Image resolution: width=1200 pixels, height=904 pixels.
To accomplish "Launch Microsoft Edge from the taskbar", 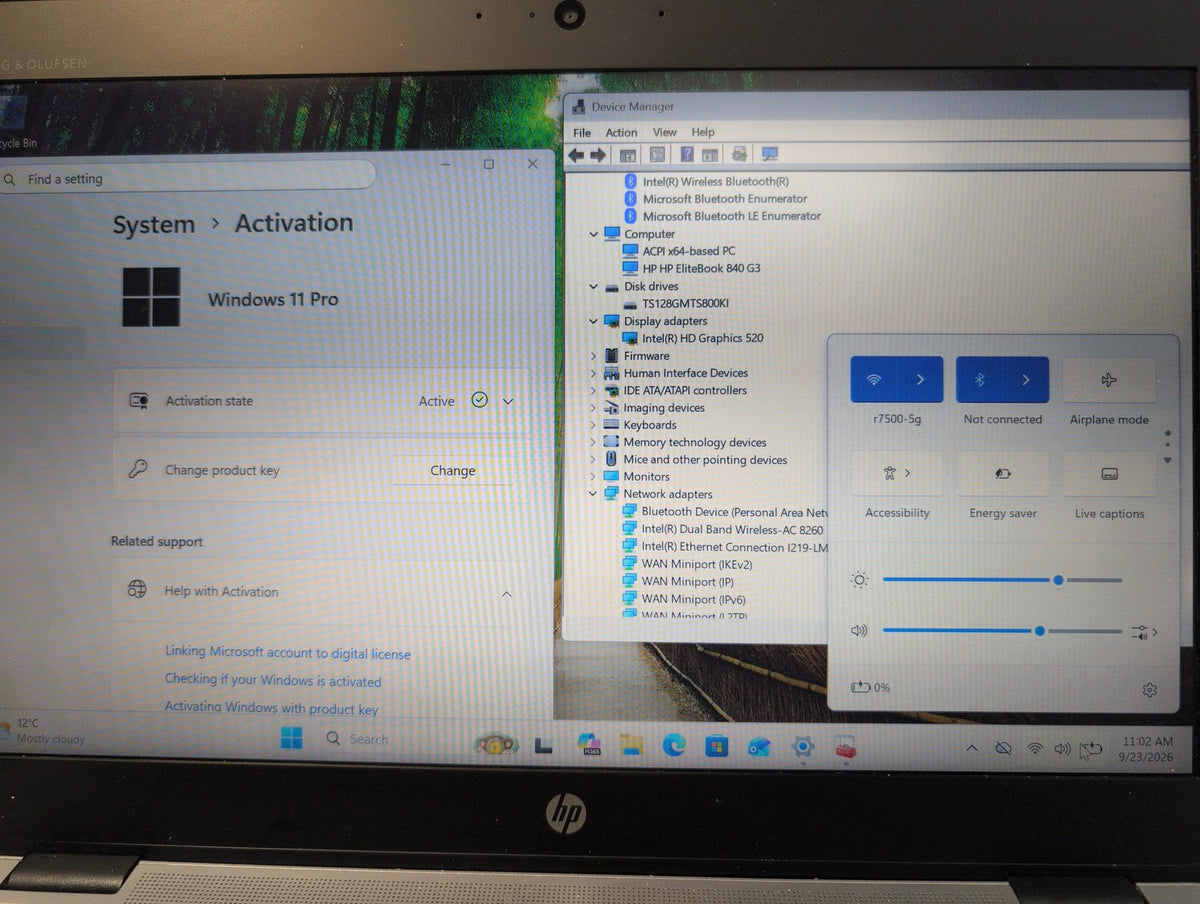I will tap(673, 745).
